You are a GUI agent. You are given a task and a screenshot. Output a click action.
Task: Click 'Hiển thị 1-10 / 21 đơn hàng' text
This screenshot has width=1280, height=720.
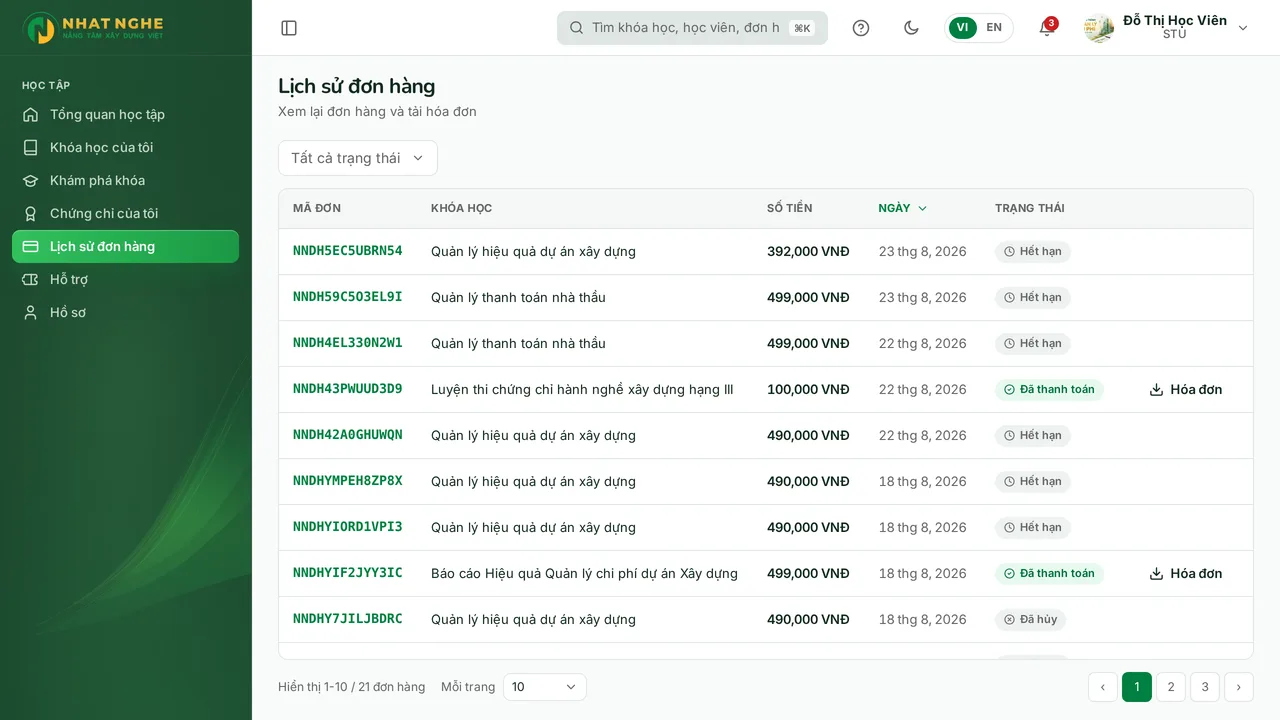point(352,687)
